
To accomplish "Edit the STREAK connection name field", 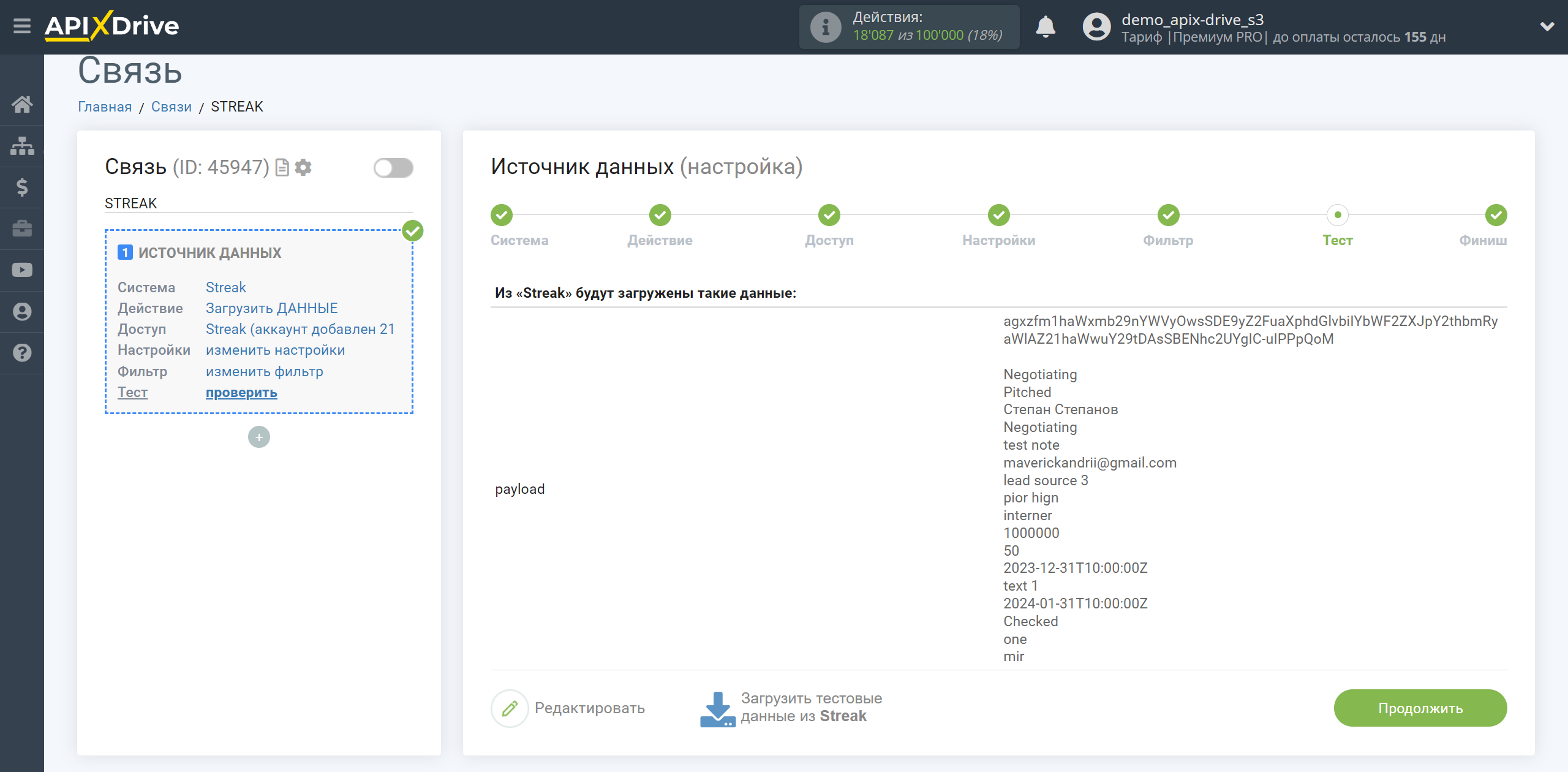I will [x=259, y=203].
